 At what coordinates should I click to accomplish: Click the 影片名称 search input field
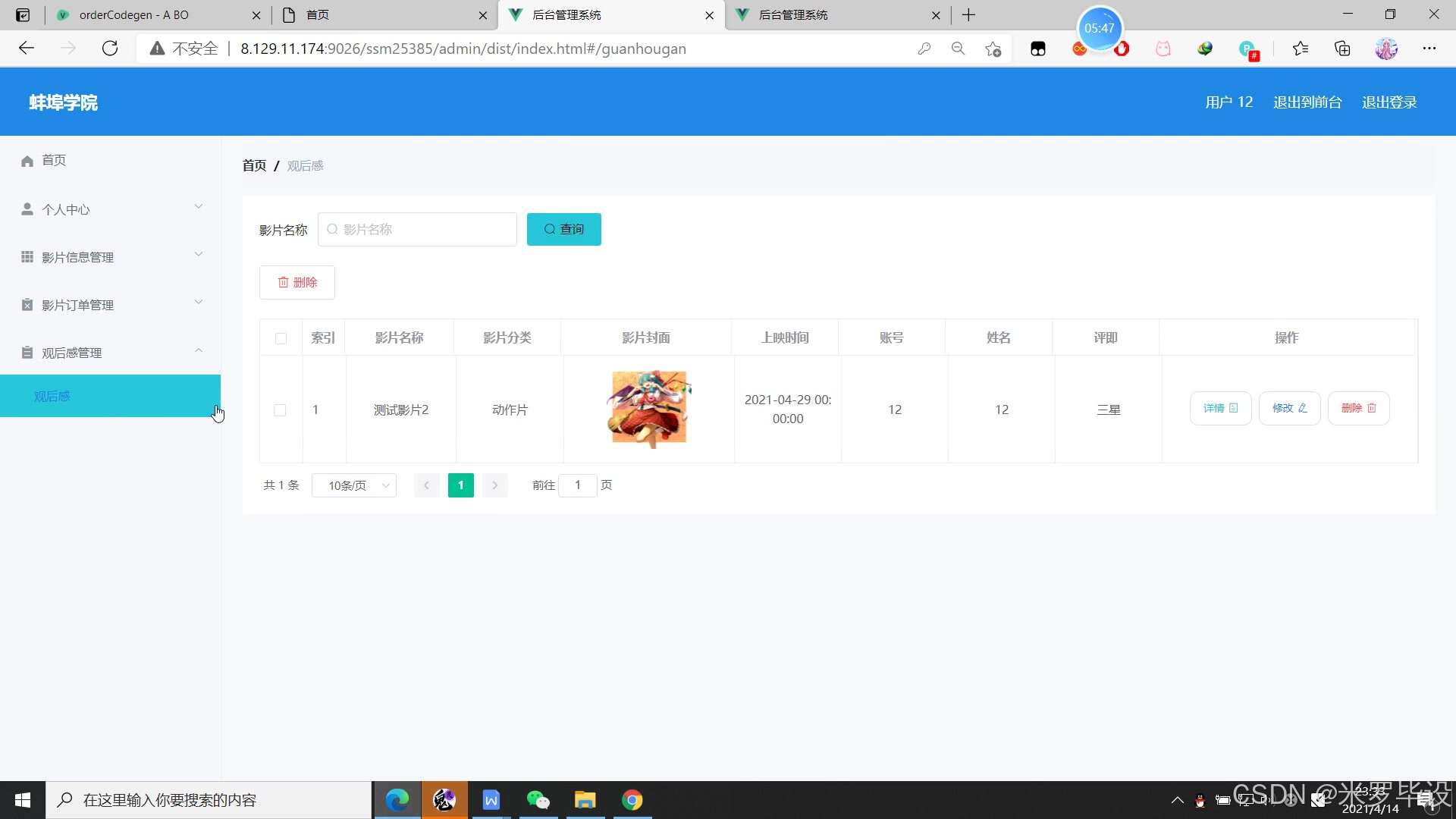[x=417, y=229]
